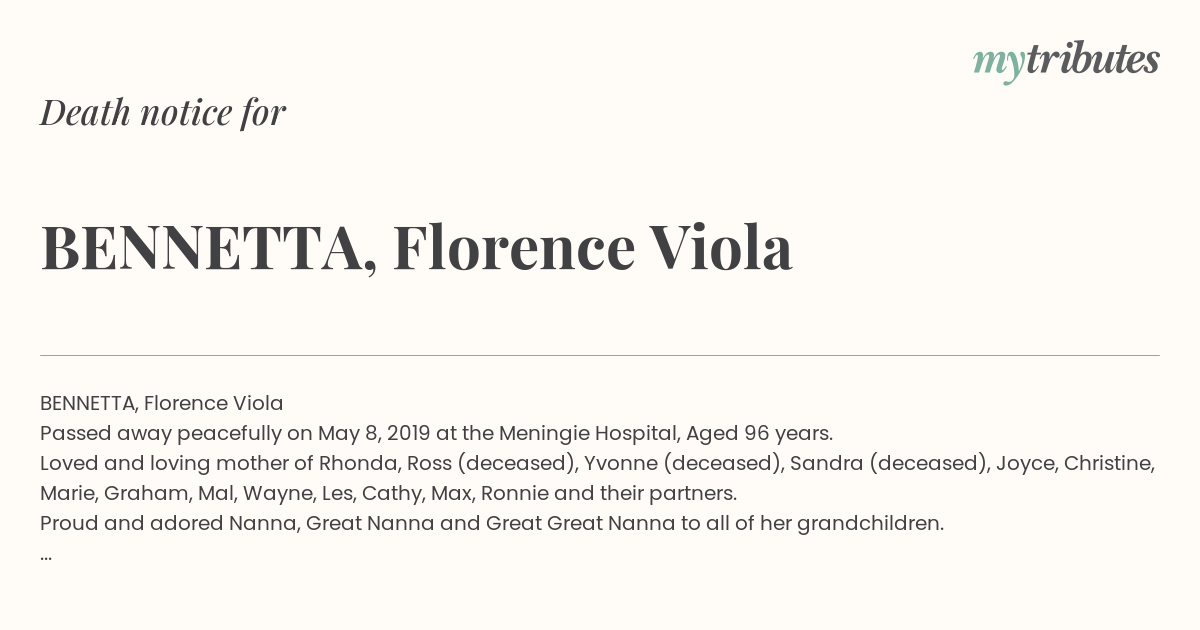Select the 'Passed away peacefully on May 8, 2019' line
1200x630 pixels.
click(x=436, y=433)
